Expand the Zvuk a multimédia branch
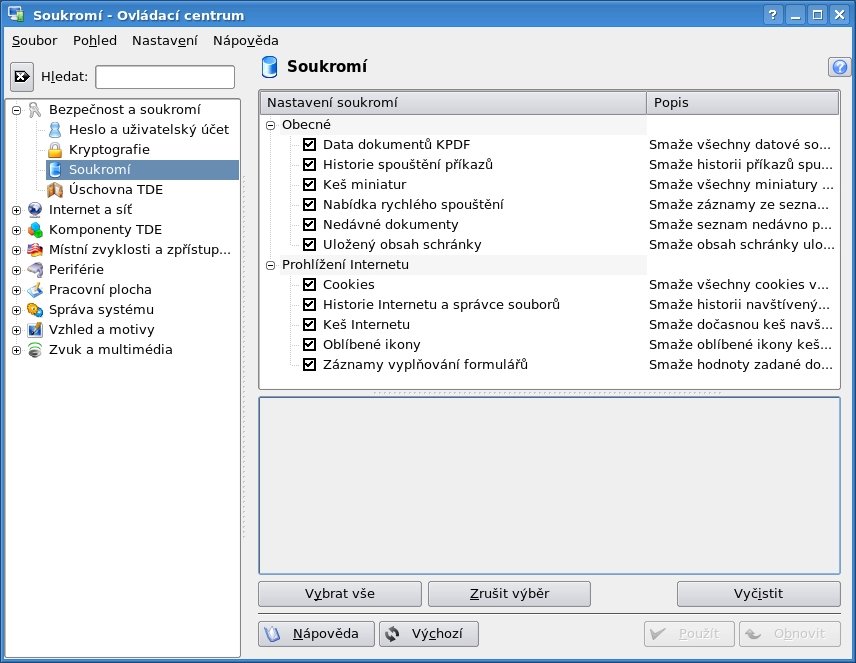This screenshot has width=856, height=663. [16, 350]
